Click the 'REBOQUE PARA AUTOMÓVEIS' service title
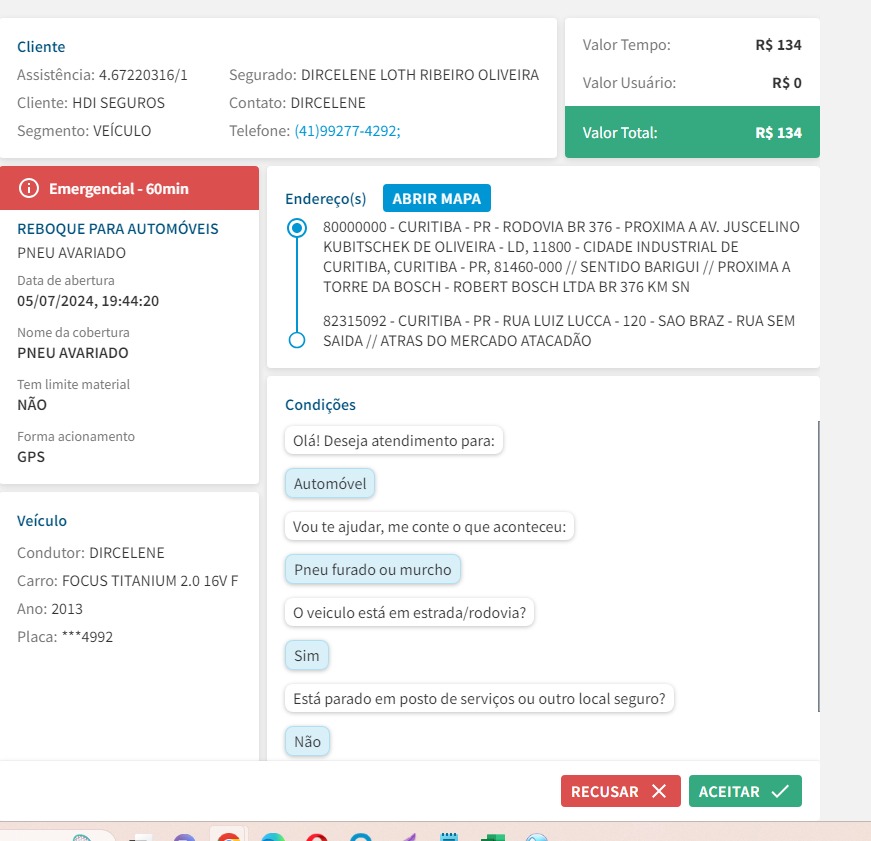This screenshot has height=841, width=871. click(118, 229)
